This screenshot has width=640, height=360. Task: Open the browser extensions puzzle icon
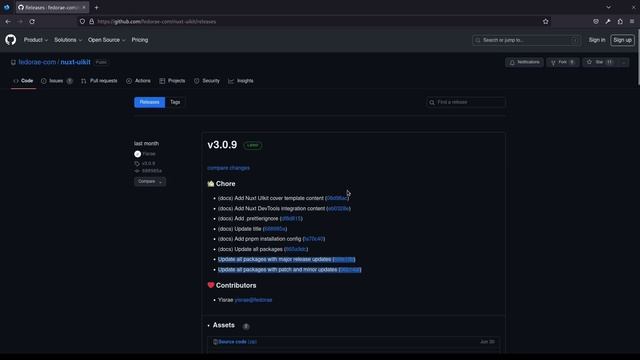[x=620, y=22]
